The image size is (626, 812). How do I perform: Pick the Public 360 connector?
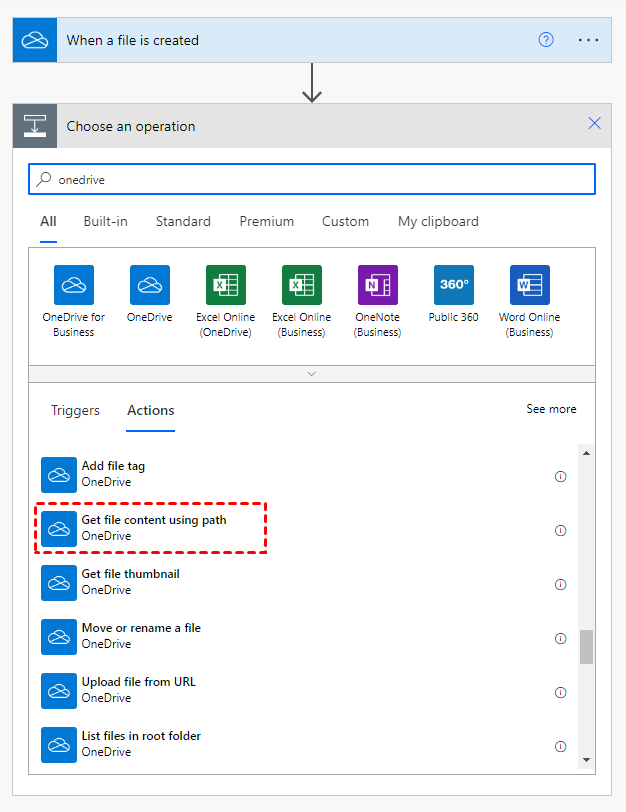[454, 285]
